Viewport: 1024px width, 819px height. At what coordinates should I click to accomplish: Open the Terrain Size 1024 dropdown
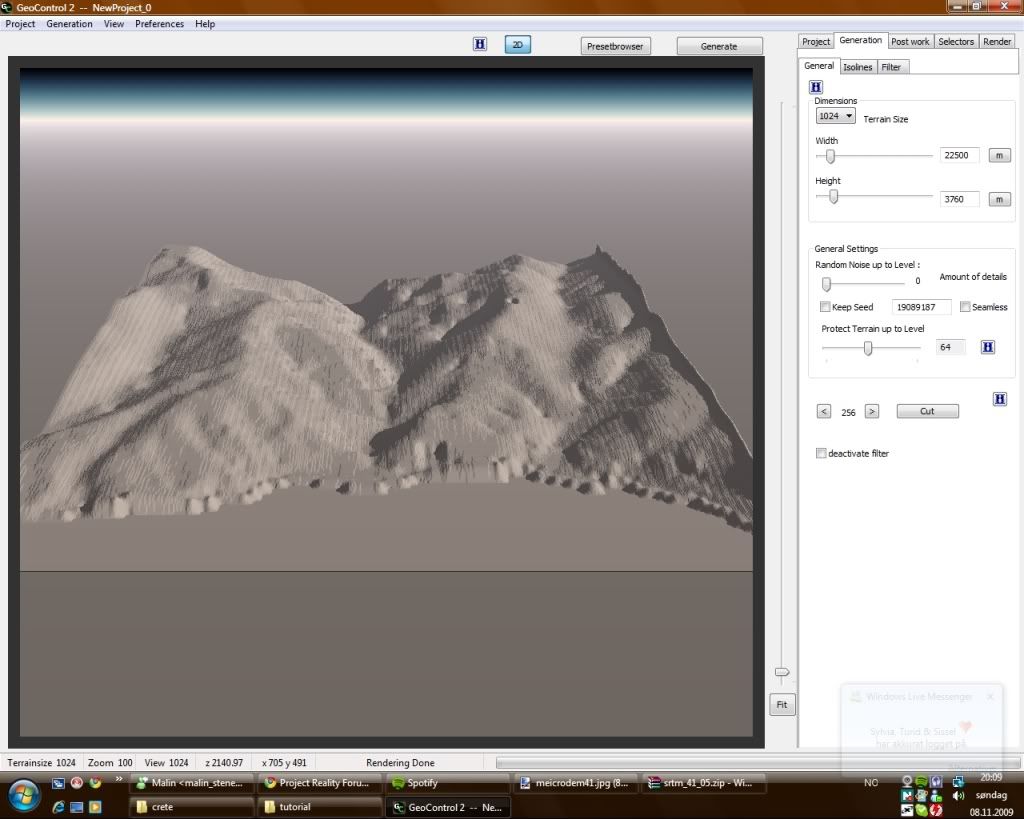pos(835,116)
